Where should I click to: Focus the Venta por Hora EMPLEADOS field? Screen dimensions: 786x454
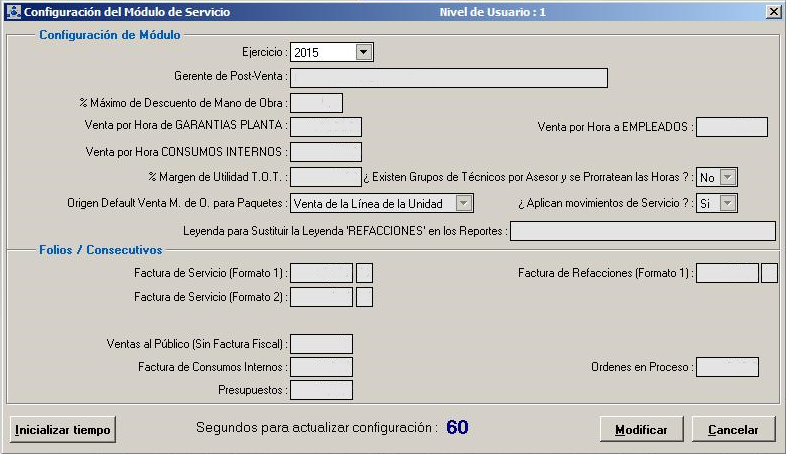pos(731,127)
